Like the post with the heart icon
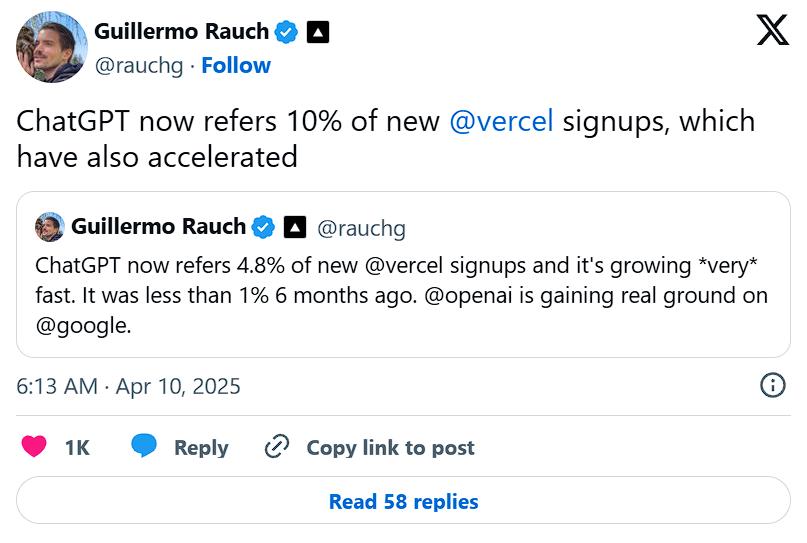This screenshot has width=807, height=543. pyautogui.click(x=34, y=447)
